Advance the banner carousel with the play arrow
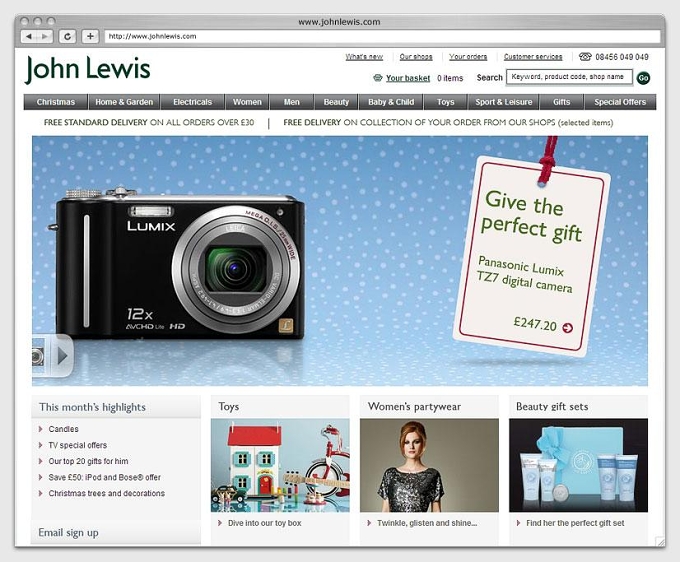This screenshot has width=680, height=562. click(62, 356)
